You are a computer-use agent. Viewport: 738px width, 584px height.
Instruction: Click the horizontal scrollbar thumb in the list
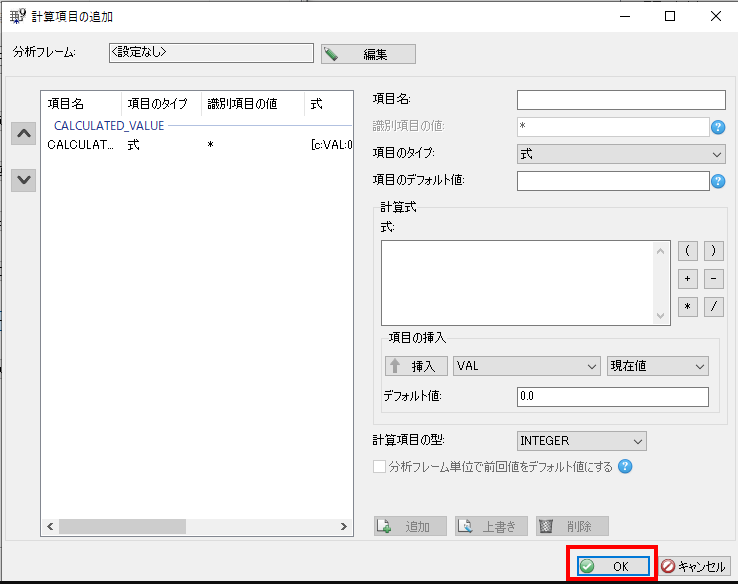[122, 526]
